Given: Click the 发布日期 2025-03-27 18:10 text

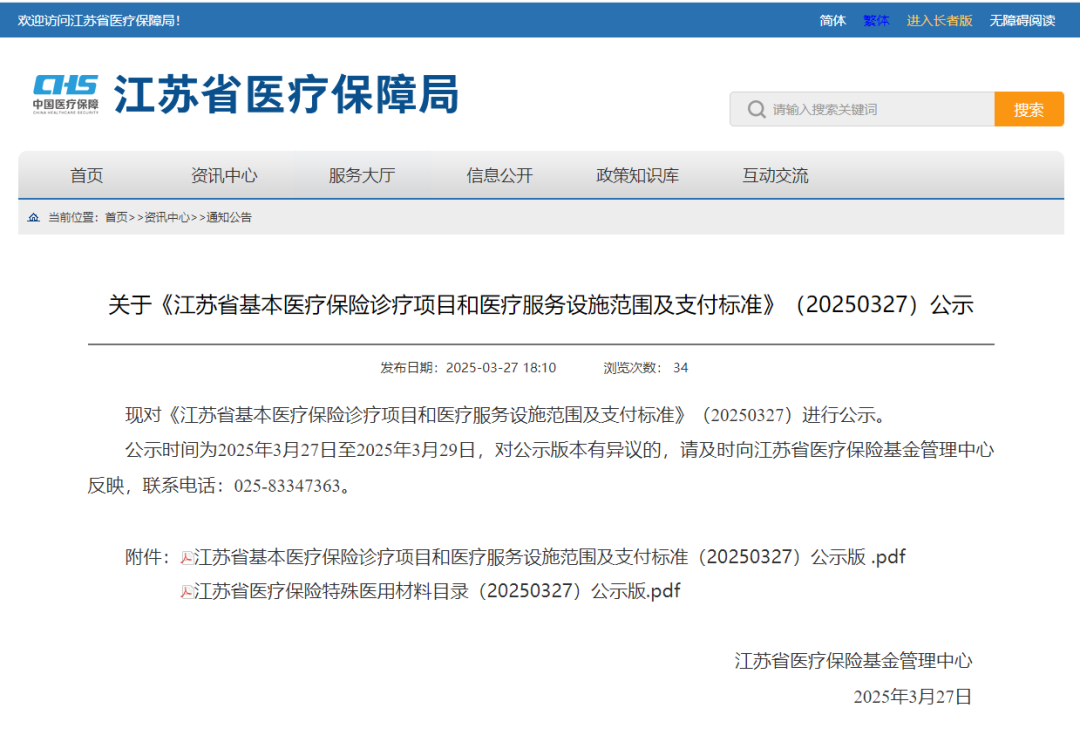Looking at the screenshot, I should [468, 368].
